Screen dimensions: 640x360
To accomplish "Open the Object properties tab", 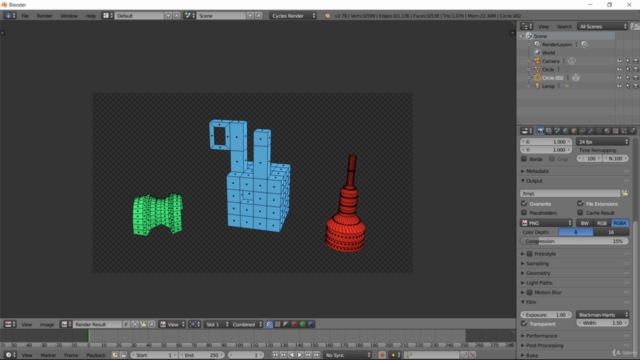I will pyautogui.click(x=574, y=131).
